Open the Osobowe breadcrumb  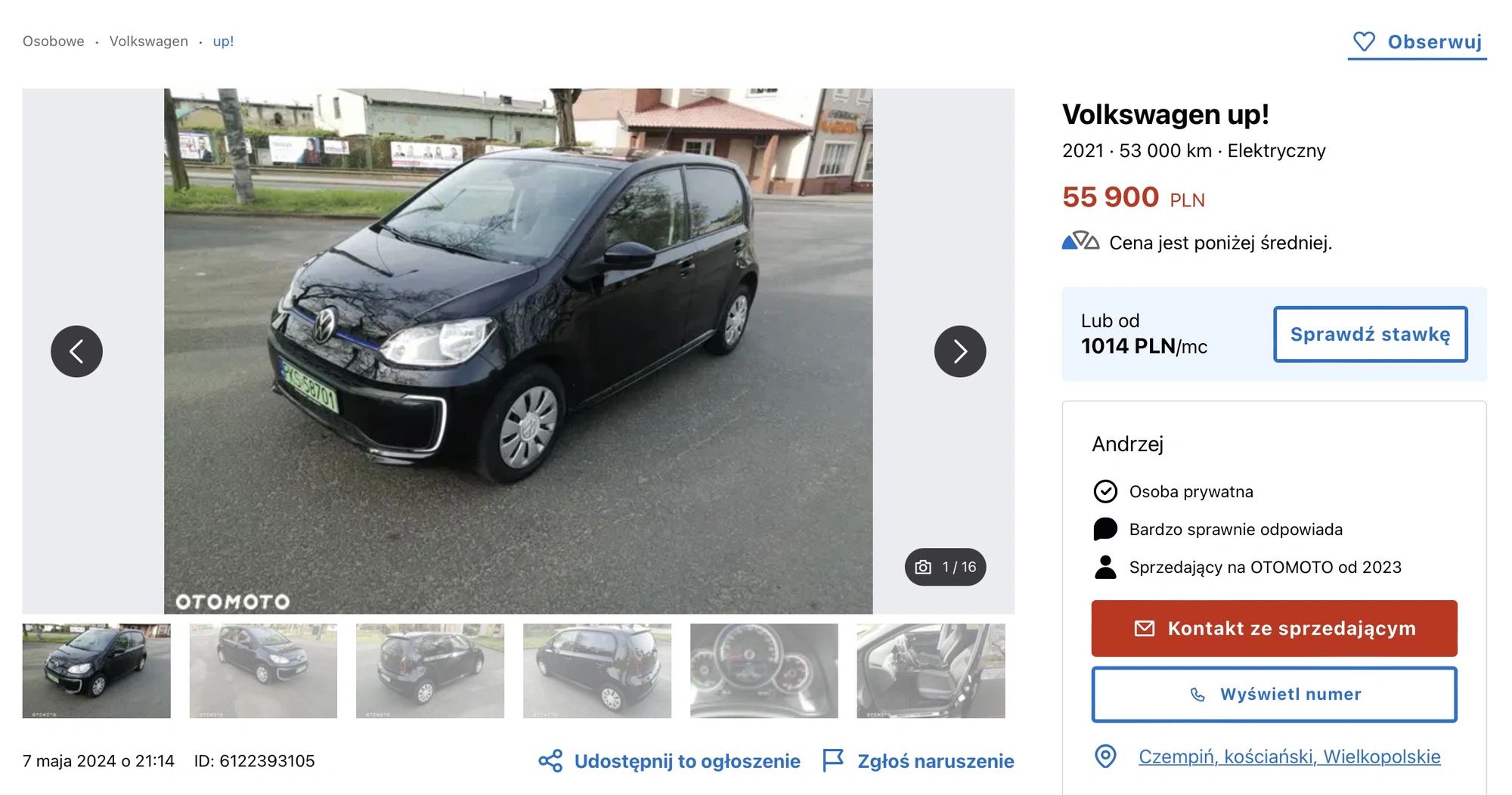[x=54, y=42]
